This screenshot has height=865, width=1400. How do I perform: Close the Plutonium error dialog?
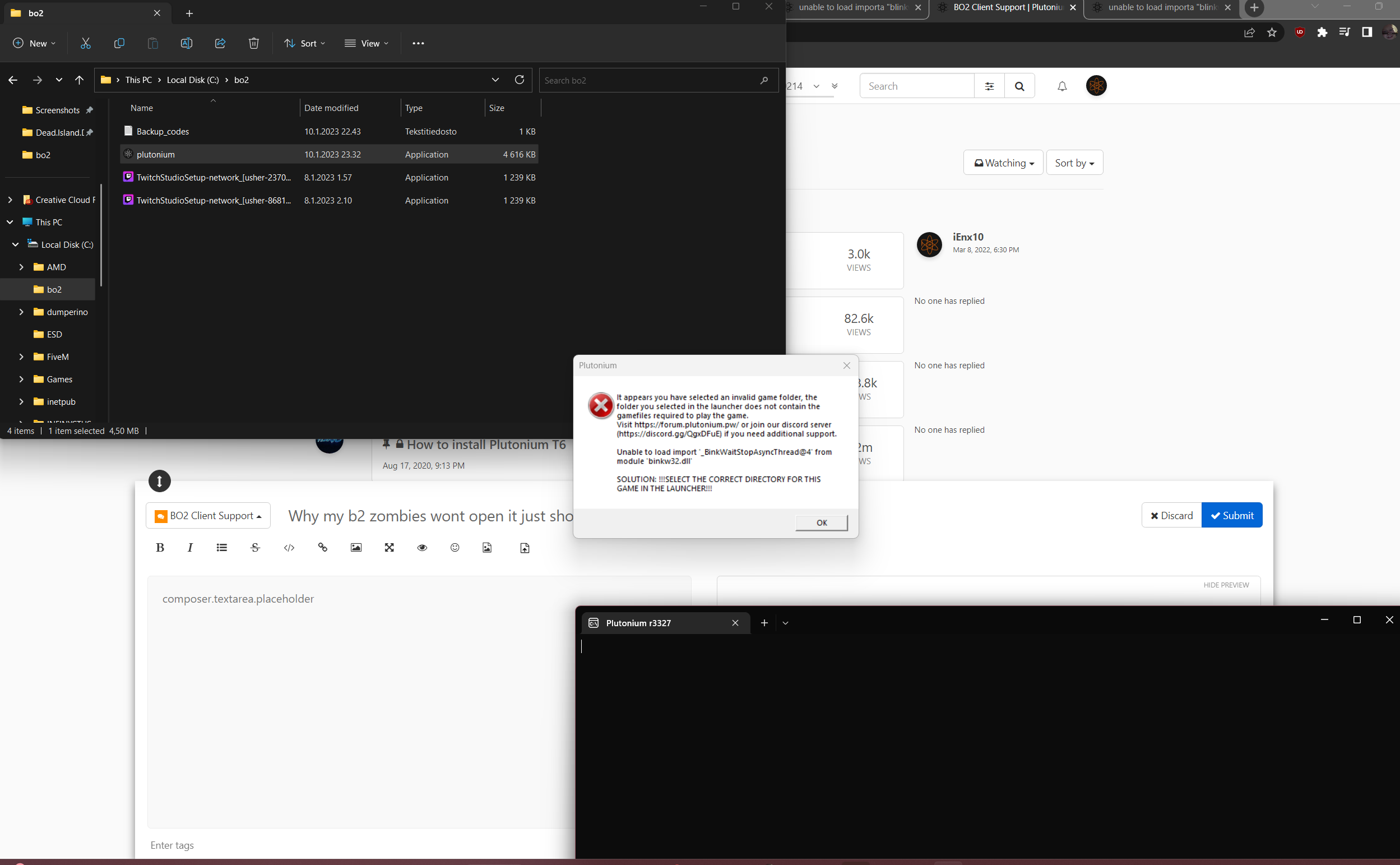tap(846, 366)
